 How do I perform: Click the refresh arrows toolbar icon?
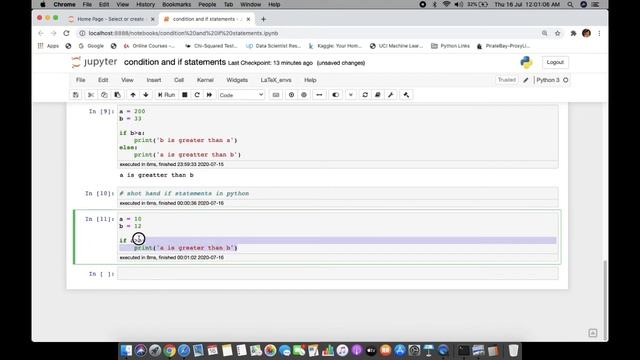tap(365, 95)
